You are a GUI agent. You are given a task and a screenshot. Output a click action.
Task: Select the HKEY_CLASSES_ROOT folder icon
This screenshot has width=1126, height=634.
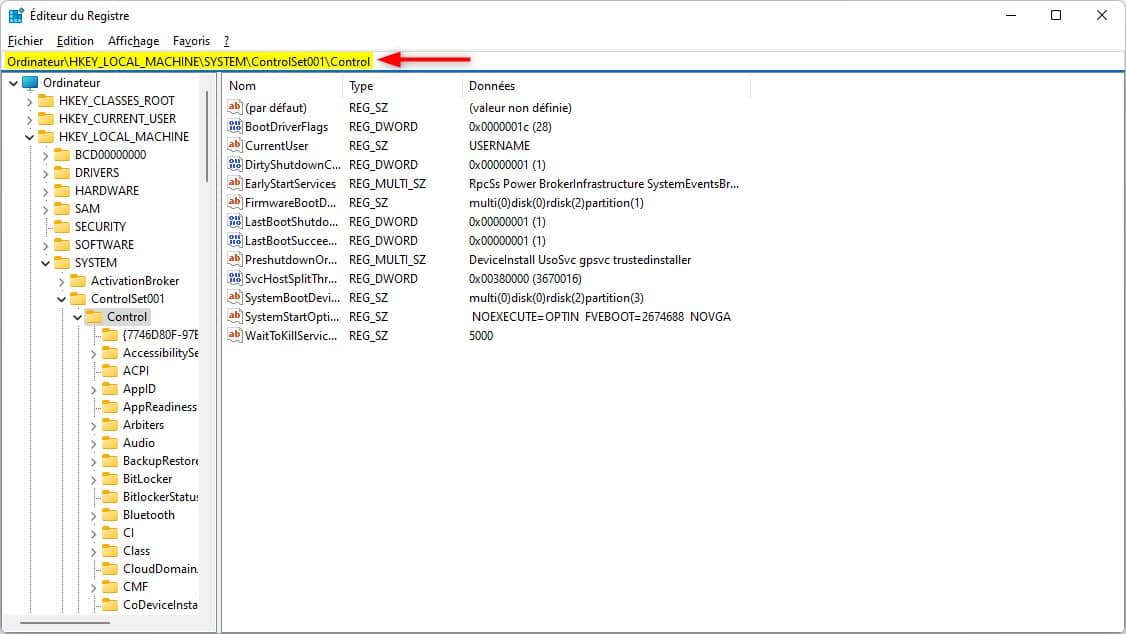[x=46, y=101]
